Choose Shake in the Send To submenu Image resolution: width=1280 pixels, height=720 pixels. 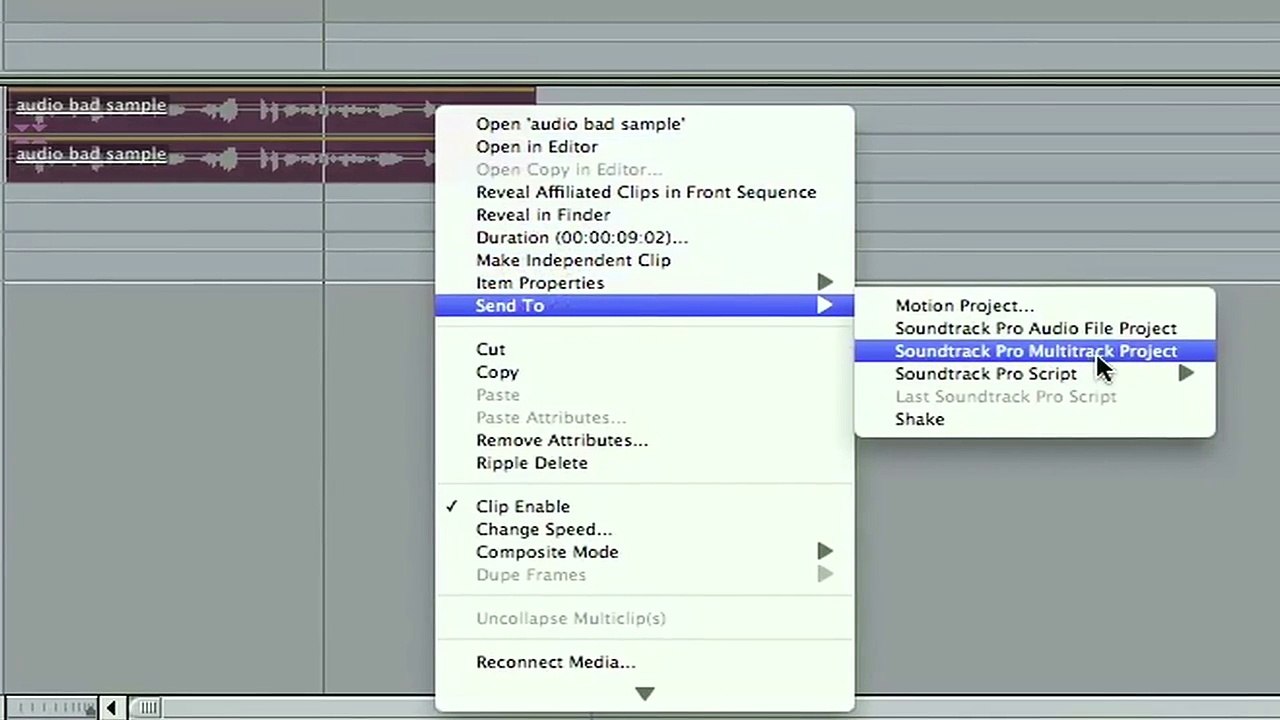(x=1035, y=420)
